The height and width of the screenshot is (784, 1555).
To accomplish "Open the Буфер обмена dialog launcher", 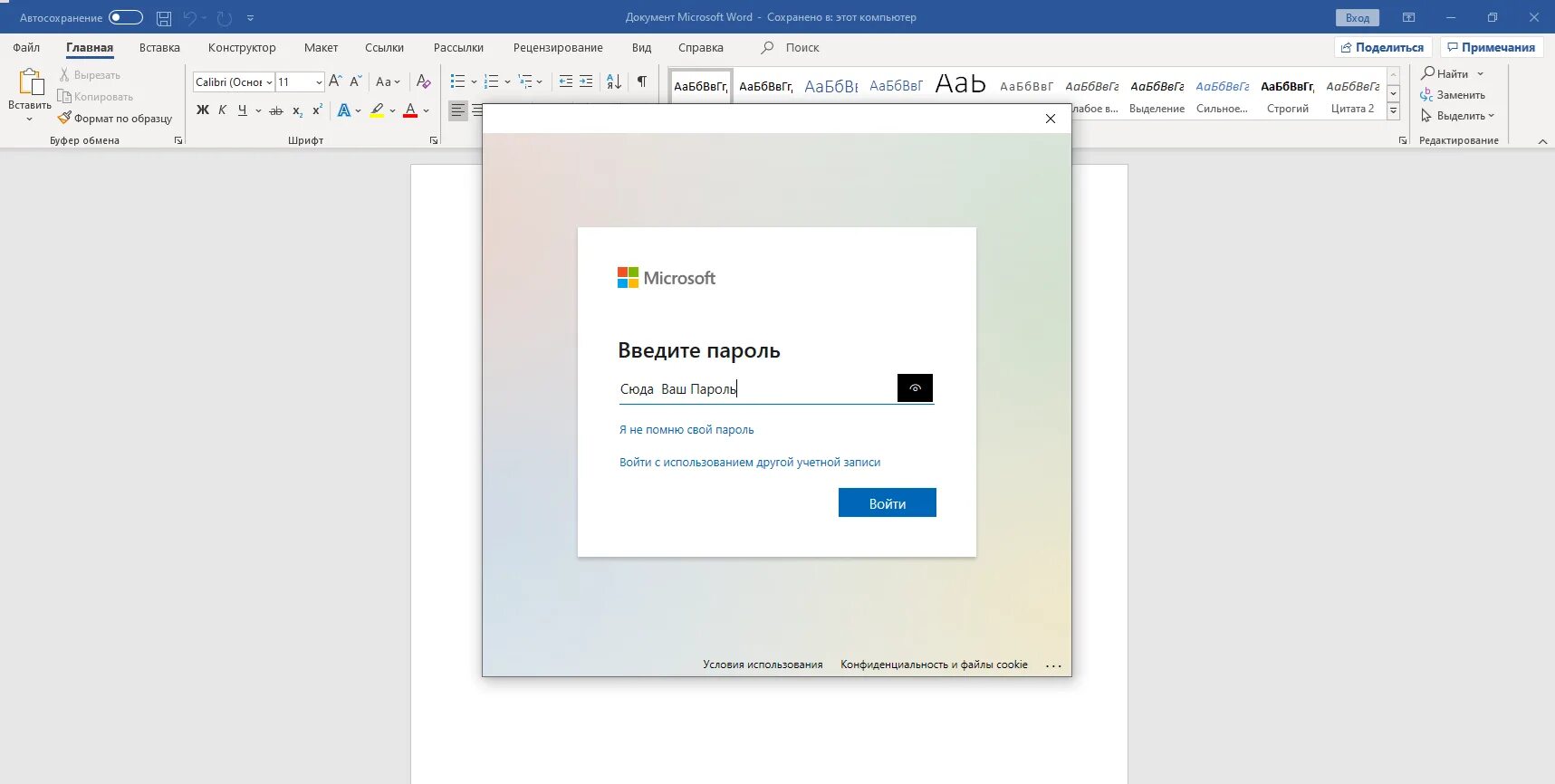I will tap(178, 140).
